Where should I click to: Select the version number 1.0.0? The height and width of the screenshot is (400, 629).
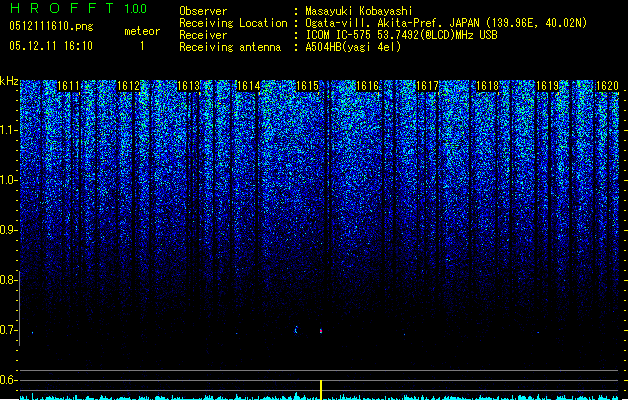click(x=136, y=9)
